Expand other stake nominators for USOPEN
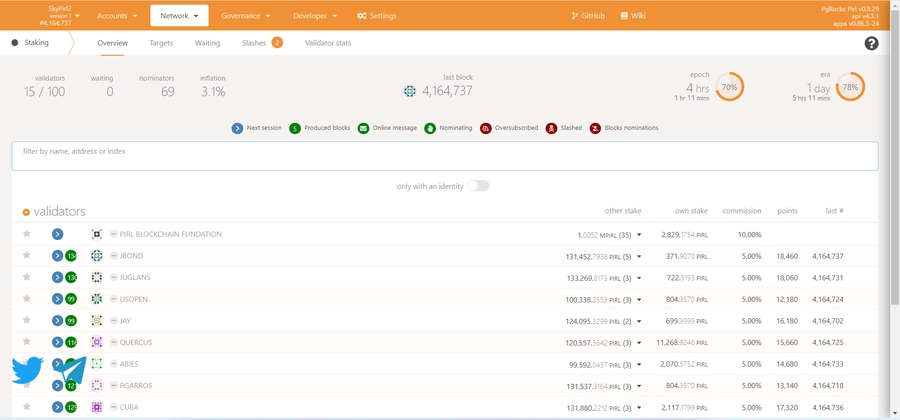 pyautogui.click(x=639, y=299)
